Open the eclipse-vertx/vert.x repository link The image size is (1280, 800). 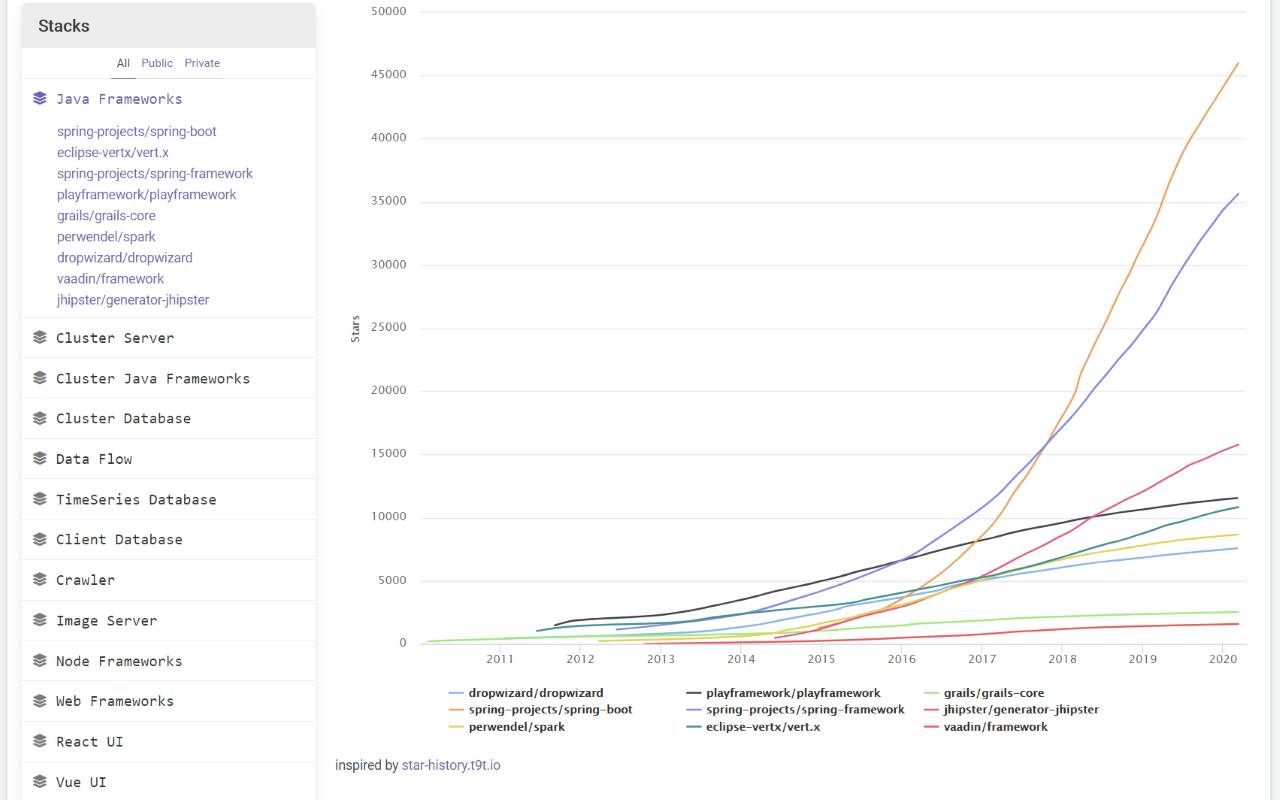[112, 152]
